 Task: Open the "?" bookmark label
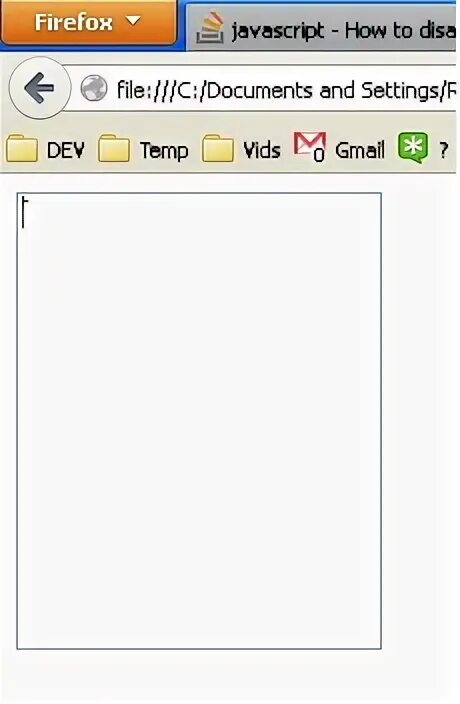(444, 150)
